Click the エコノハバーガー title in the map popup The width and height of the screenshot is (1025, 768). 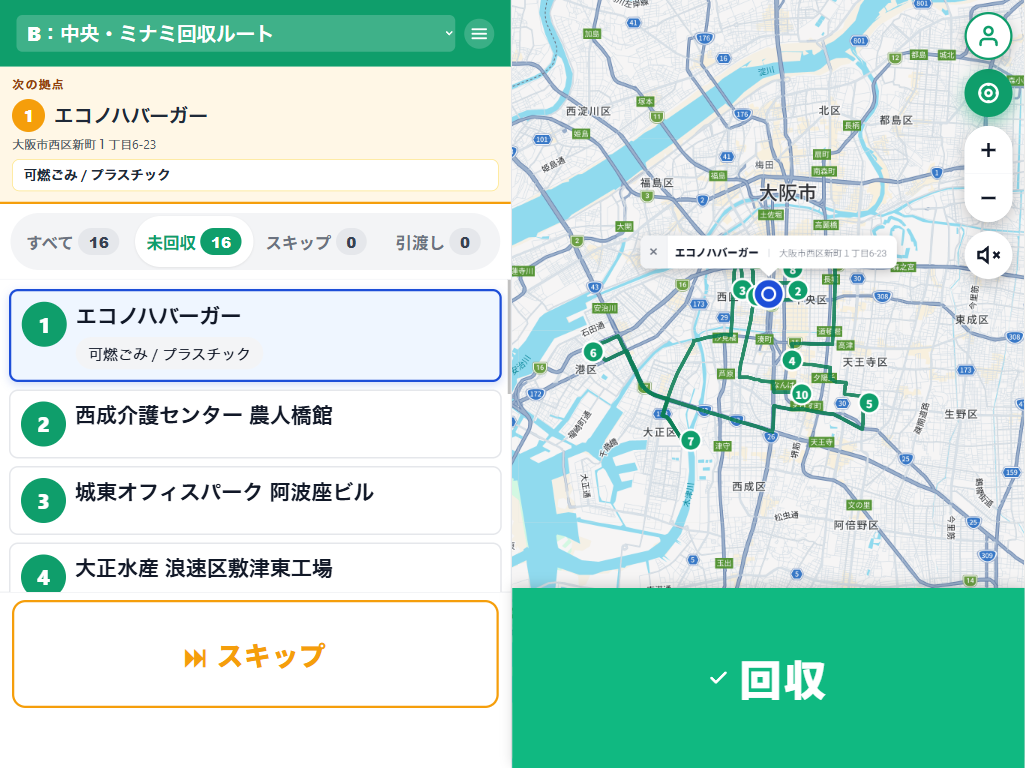pyautogui.click(x=716, y=252)
